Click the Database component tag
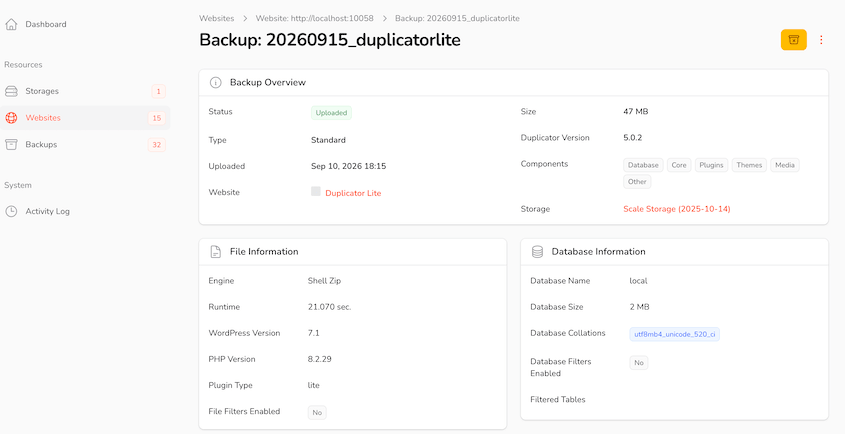Viewport: 845px width, 434px height. click(643, 165)
